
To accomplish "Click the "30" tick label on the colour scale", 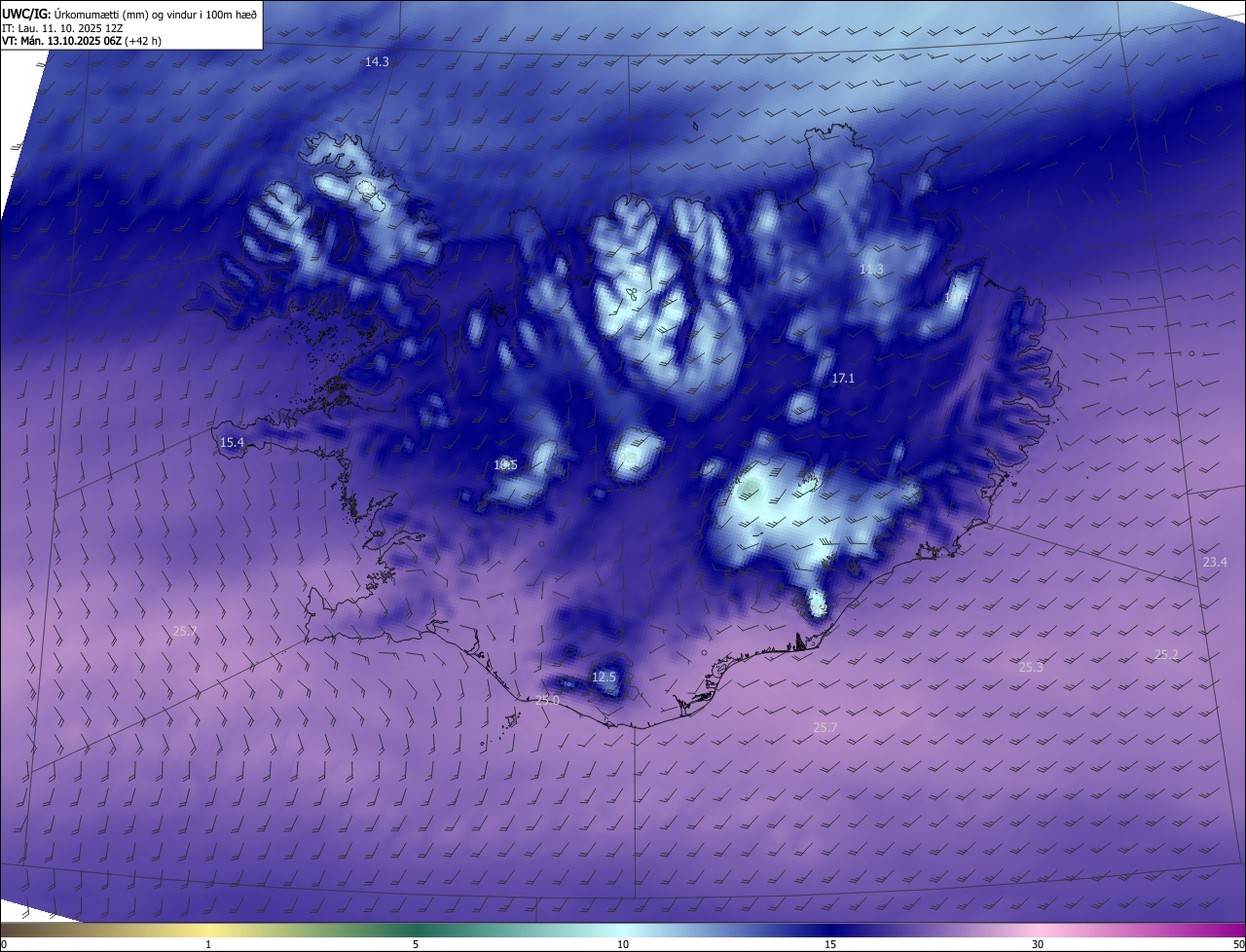I will pyautogui.click(x=1038, y=945).
